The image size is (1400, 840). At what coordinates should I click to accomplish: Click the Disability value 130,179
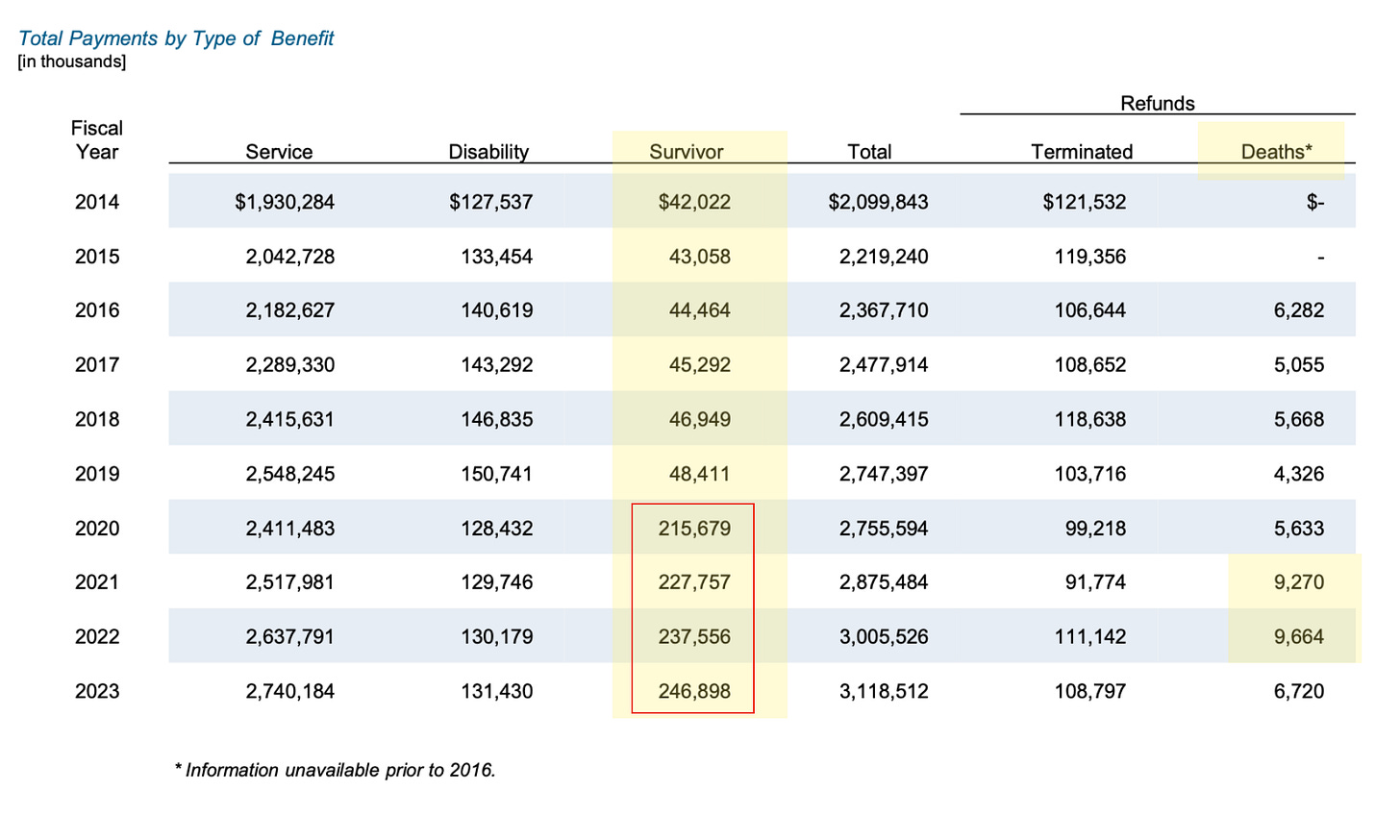(x=496, y=637)
